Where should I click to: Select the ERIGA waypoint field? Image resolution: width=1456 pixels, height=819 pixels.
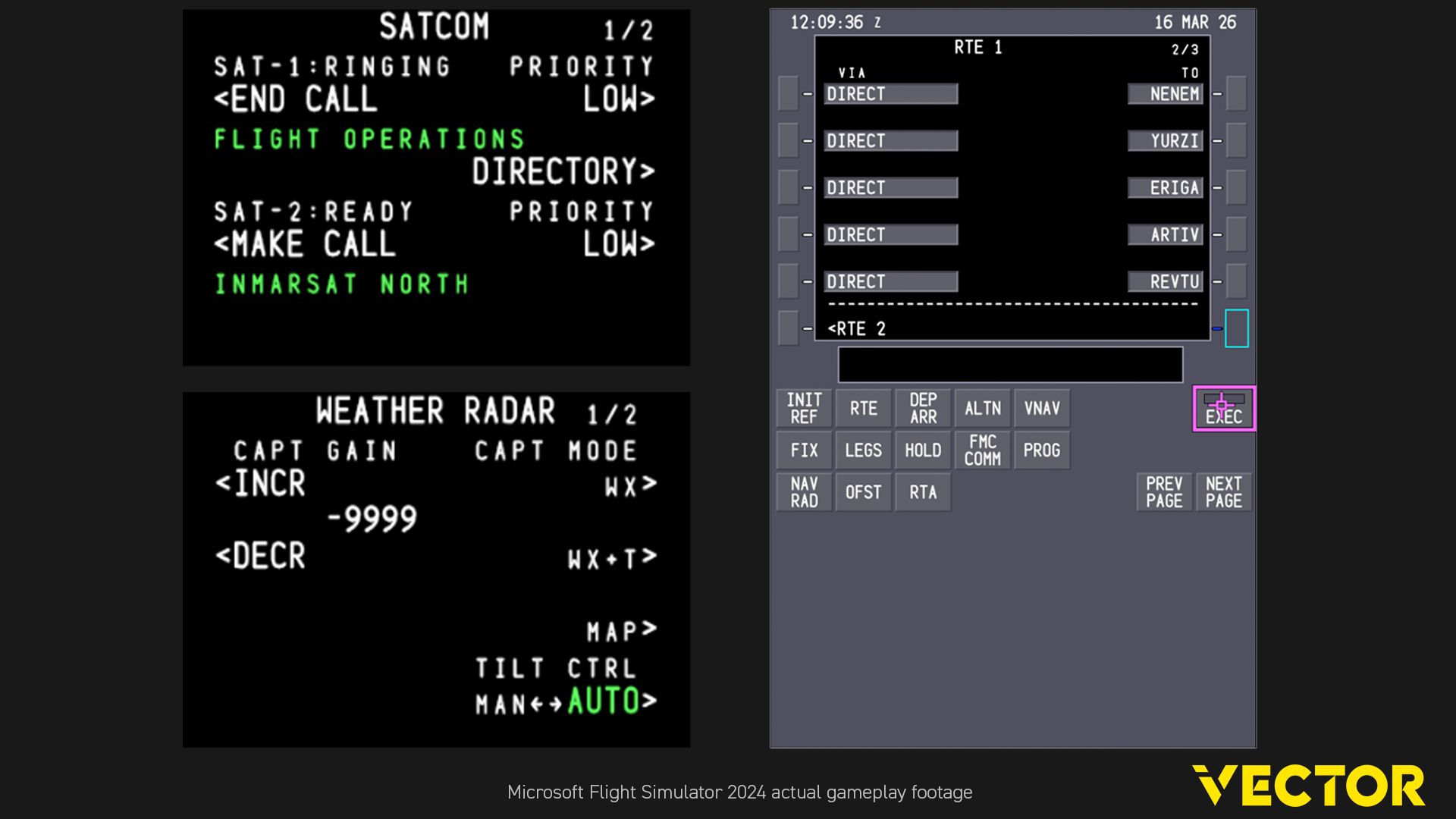point(1166,188)
